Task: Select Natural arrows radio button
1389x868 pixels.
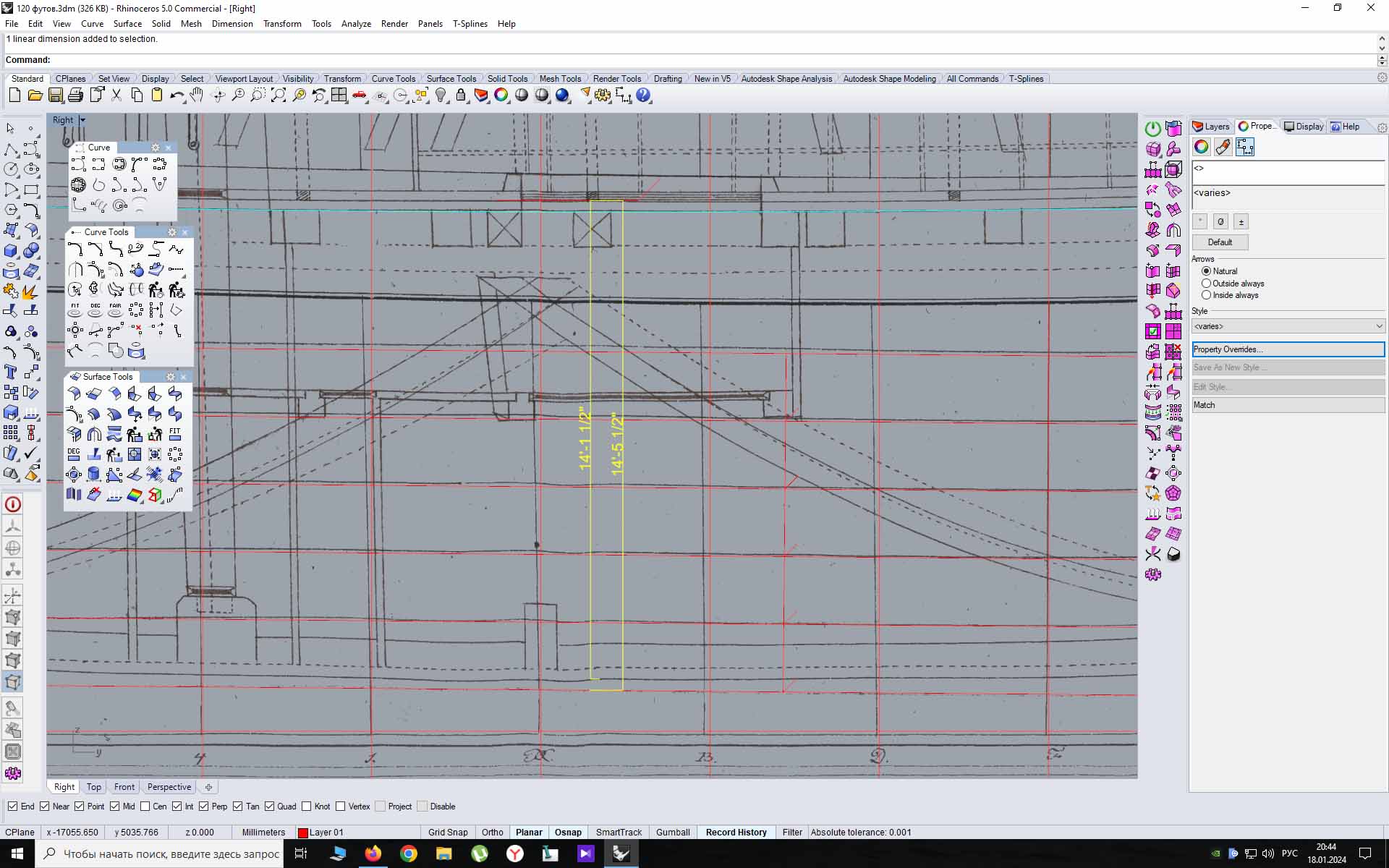Action: click(1206, 271)
